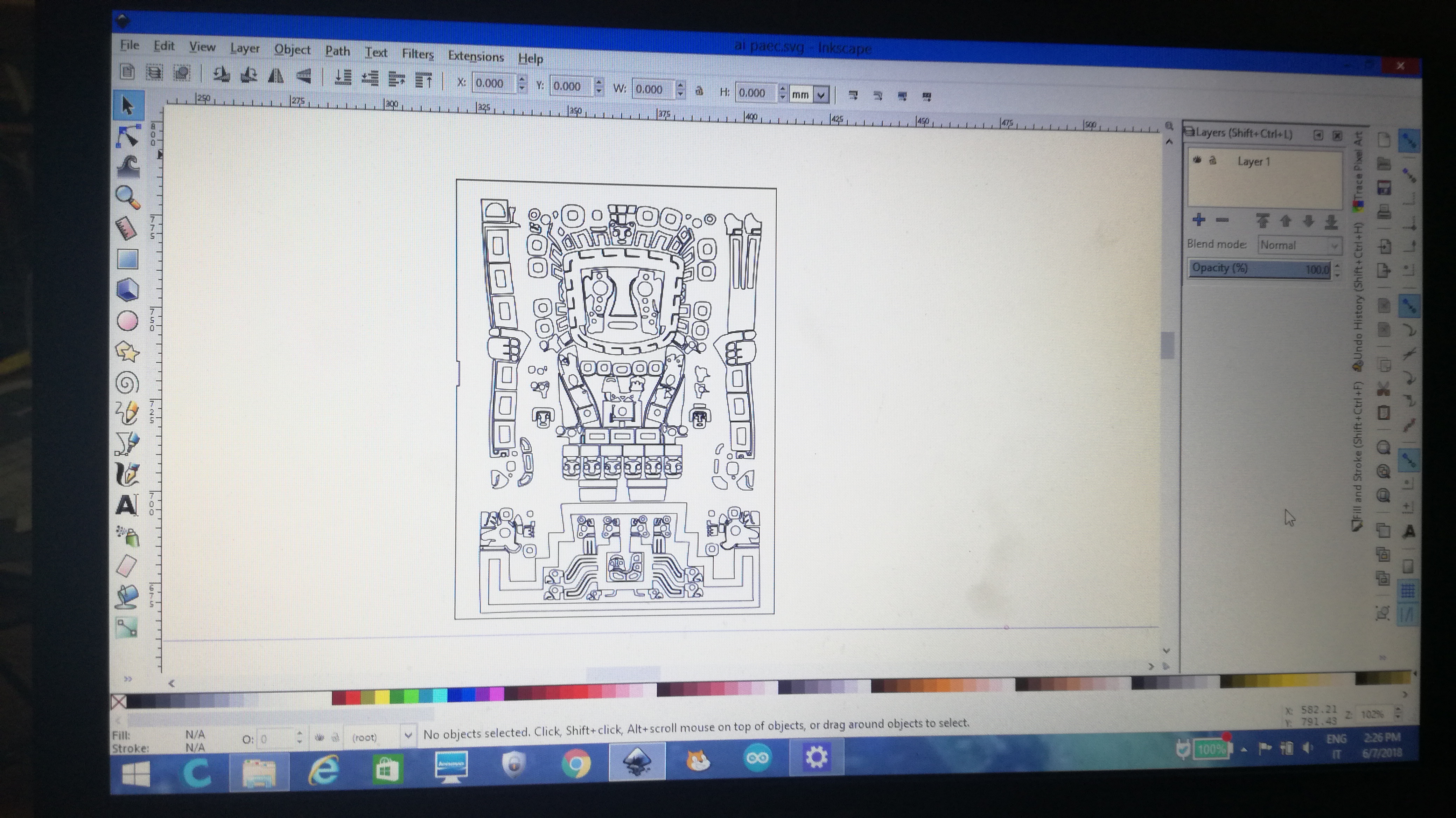The height and width of the screenshot is (818, 1456).
Task: Click Raise selection to top icon
Action: point(424,80)
